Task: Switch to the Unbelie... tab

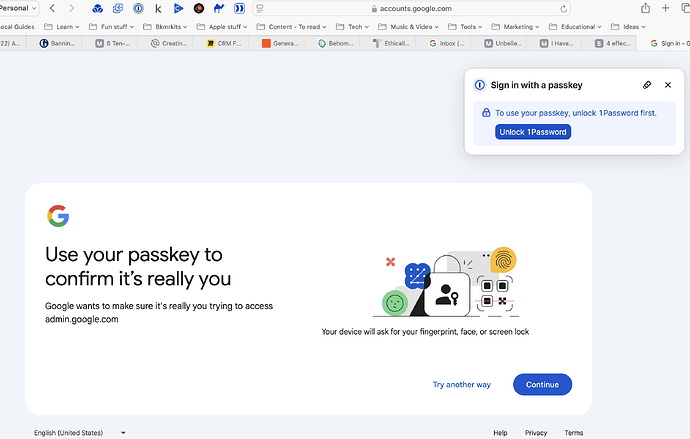Action: tap(499, 43)
